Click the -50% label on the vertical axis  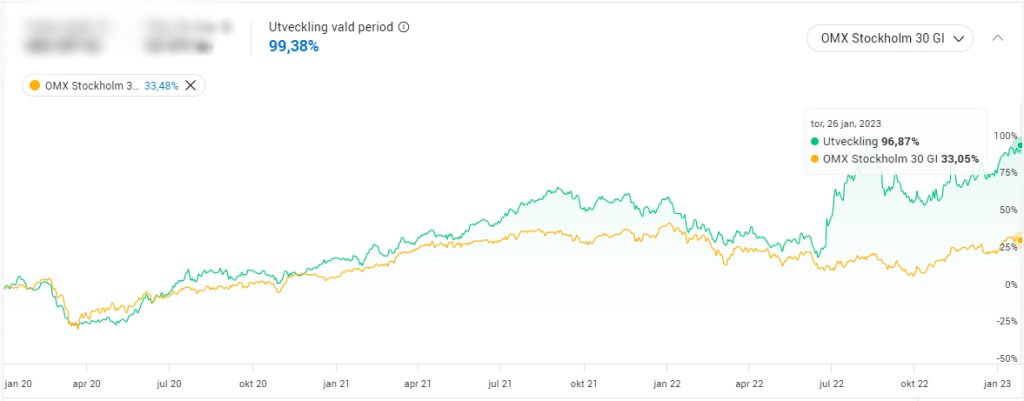click(x=1005, y=358)
